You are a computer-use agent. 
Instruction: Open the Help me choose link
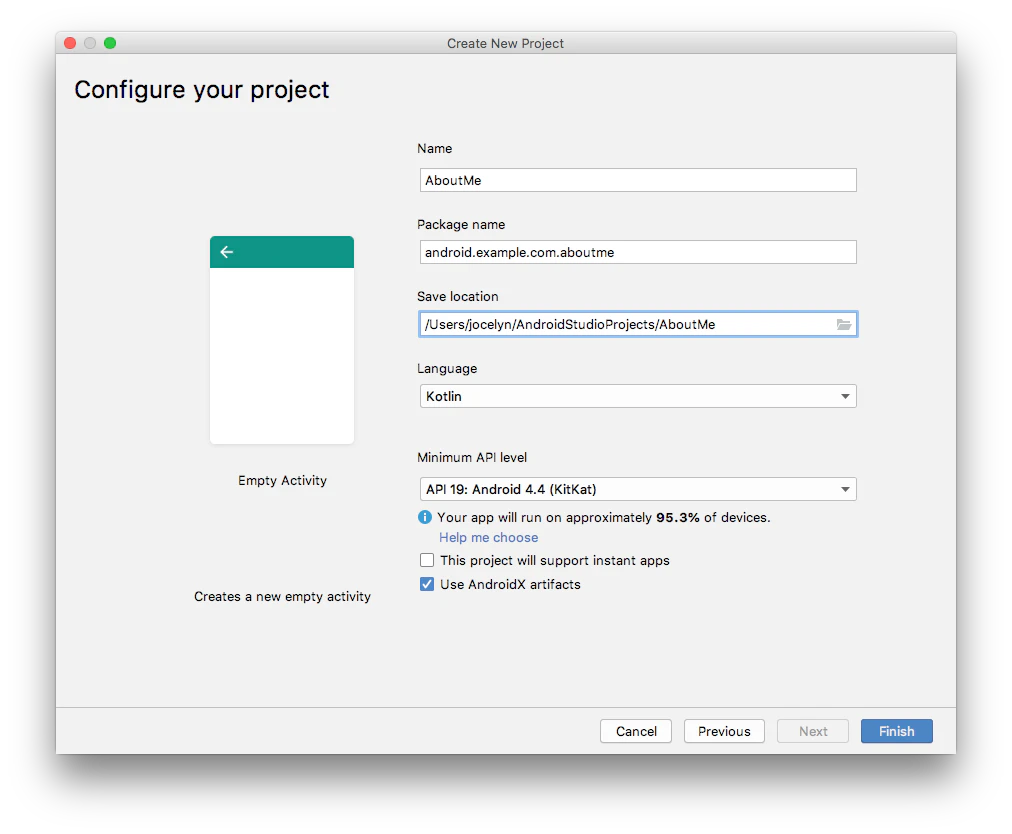pyautogui.click(x=489, y=537)
